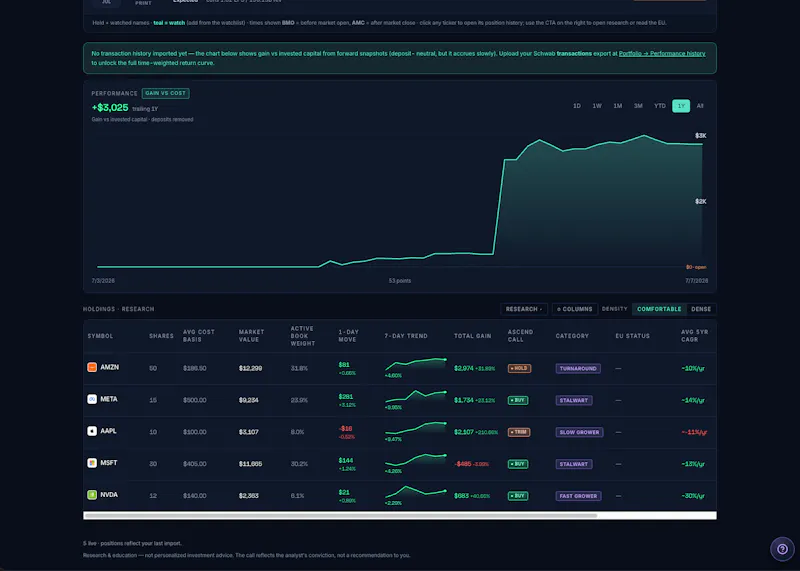Open META 7-day trend sparkline

(415, 396)
